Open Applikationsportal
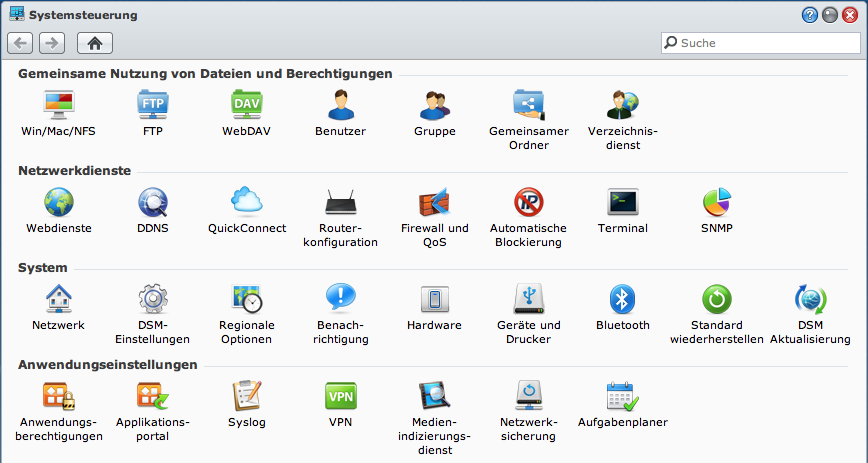The width and height of the screenshot is (868, 463). (x=153, y=395)
